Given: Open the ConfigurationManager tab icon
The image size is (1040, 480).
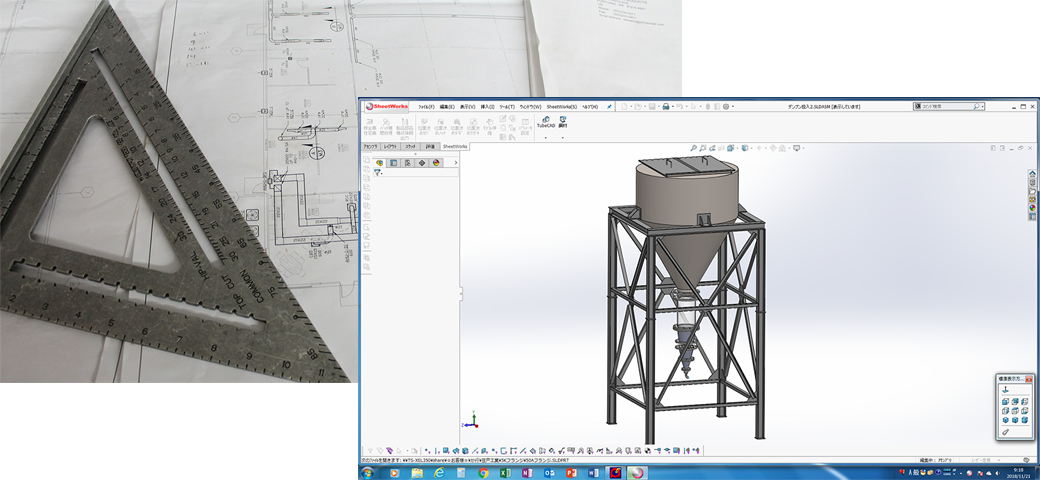Looking at the screenshot, I should point(407,162).
